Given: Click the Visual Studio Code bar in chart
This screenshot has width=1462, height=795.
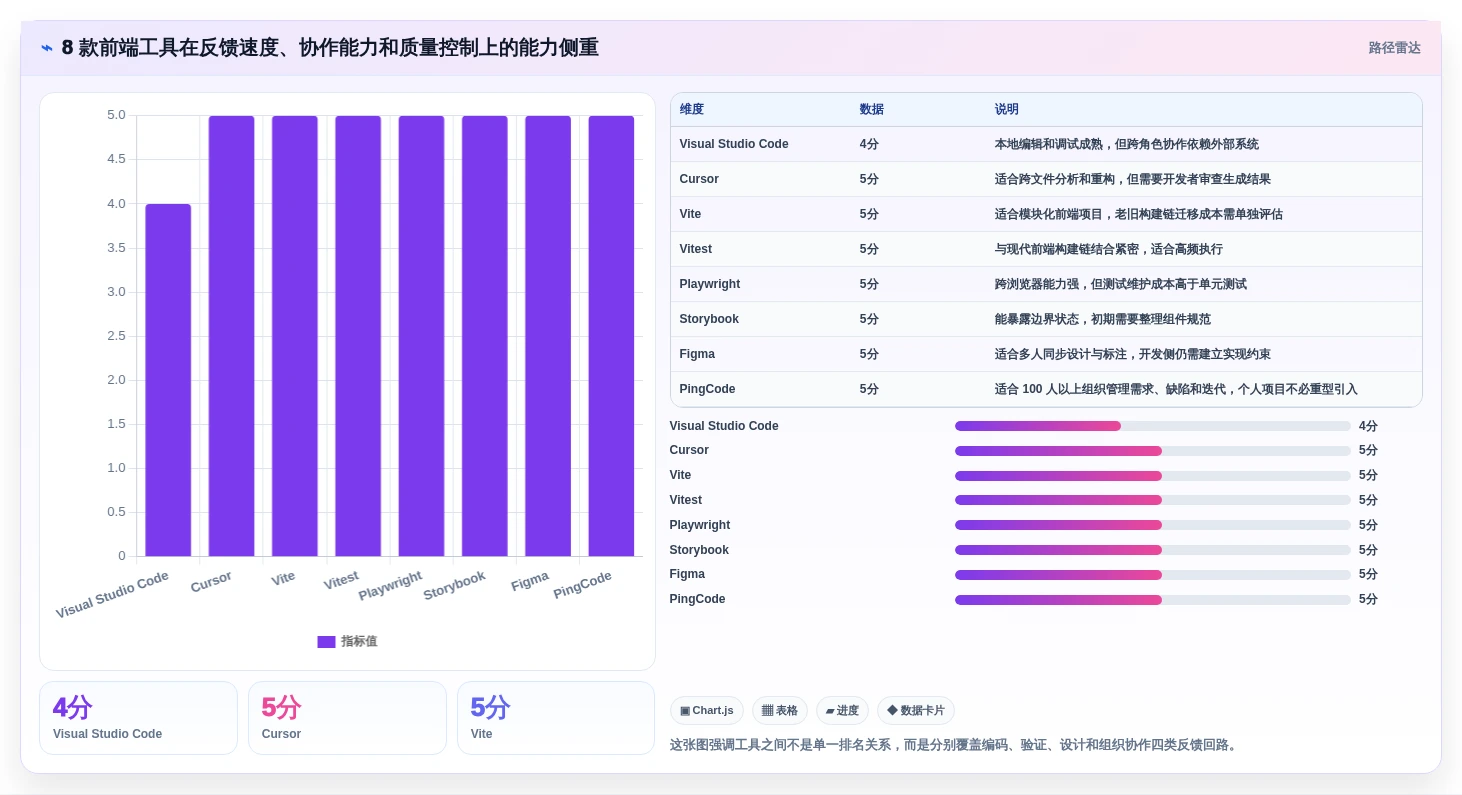Looking at the screenshot, I should (x=168, y=380).
